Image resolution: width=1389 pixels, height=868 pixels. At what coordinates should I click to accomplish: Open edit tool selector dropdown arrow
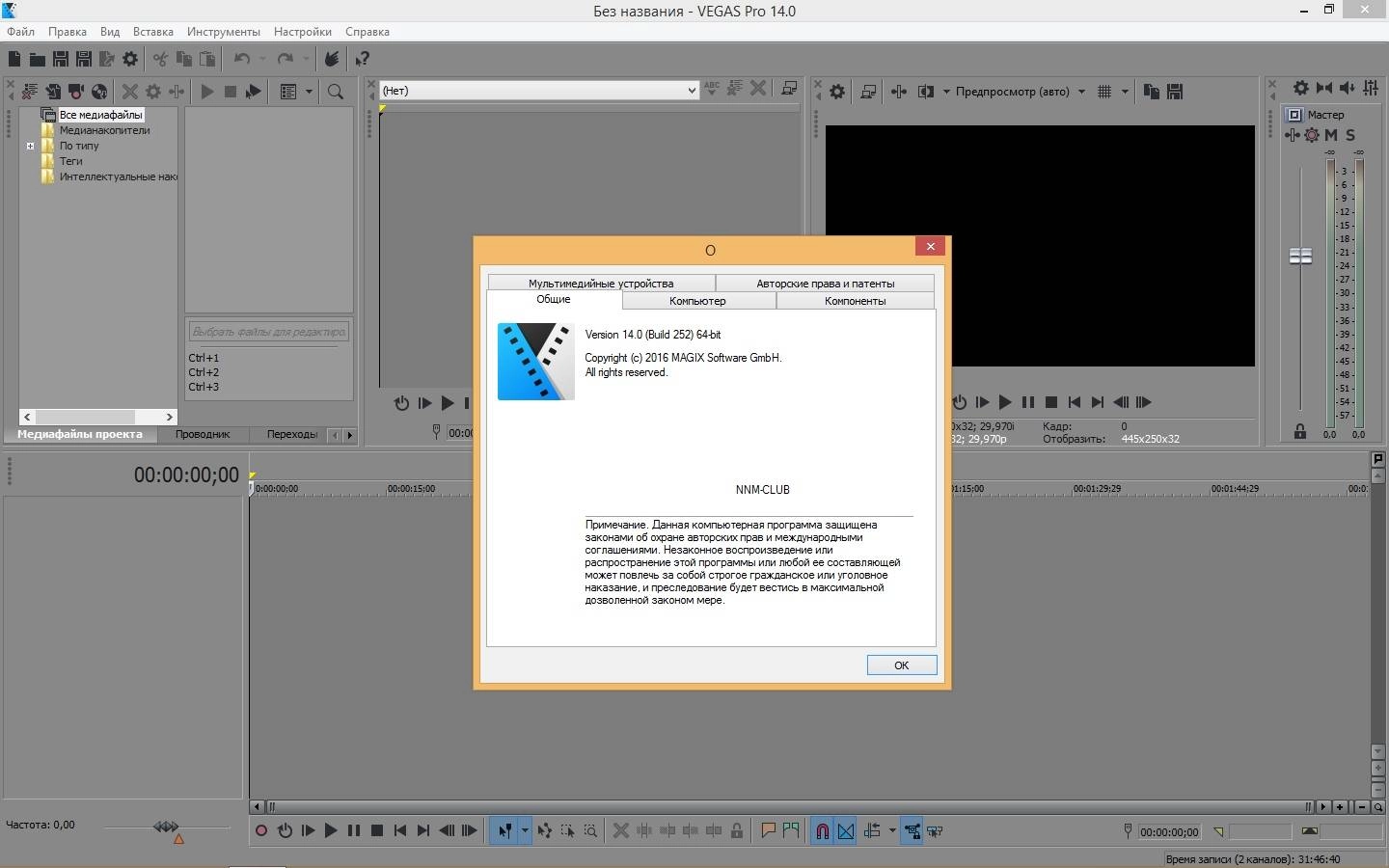pos(525,830)
